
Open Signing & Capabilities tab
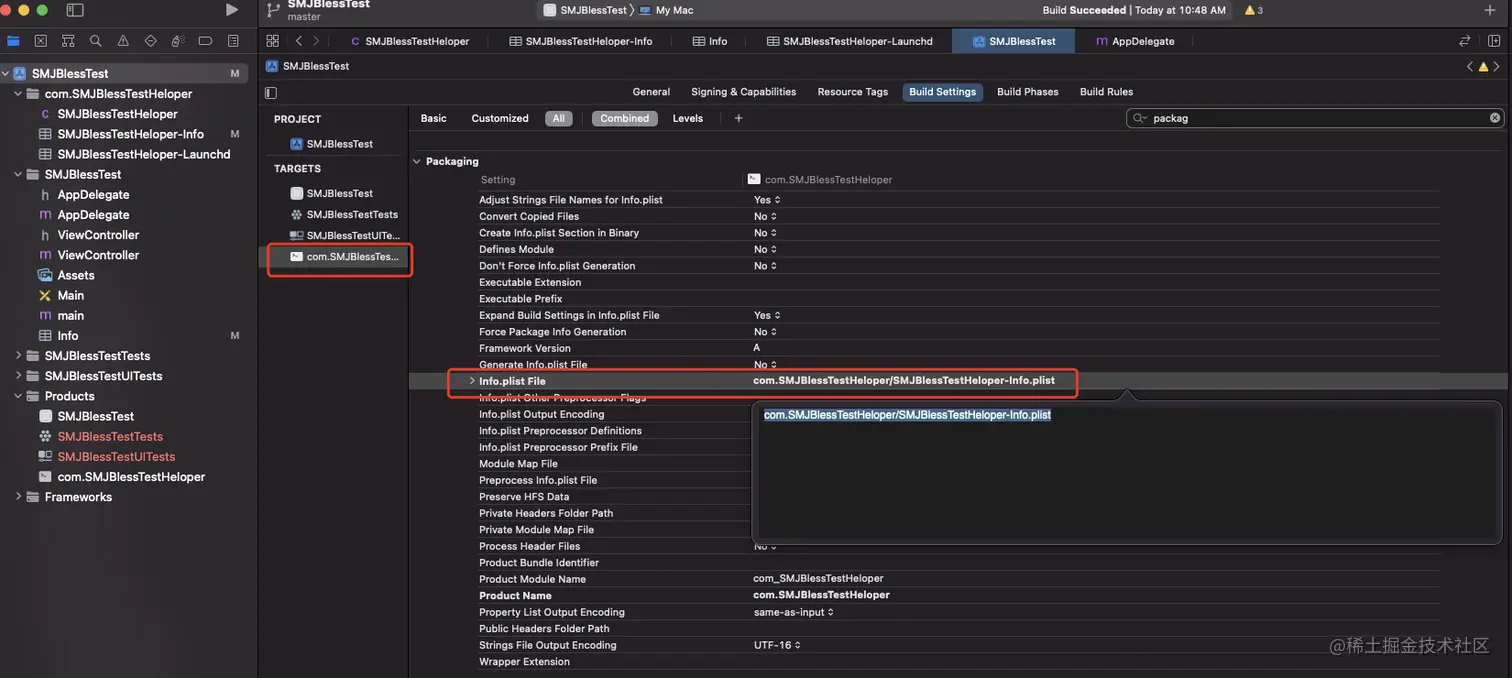click(x=743, y=92)
